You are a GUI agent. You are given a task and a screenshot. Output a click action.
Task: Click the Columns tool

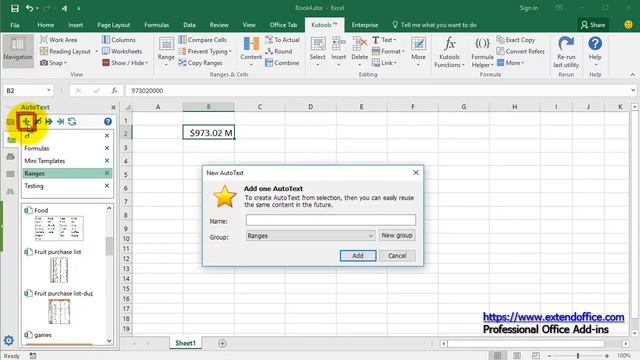[x=119, y=40]
